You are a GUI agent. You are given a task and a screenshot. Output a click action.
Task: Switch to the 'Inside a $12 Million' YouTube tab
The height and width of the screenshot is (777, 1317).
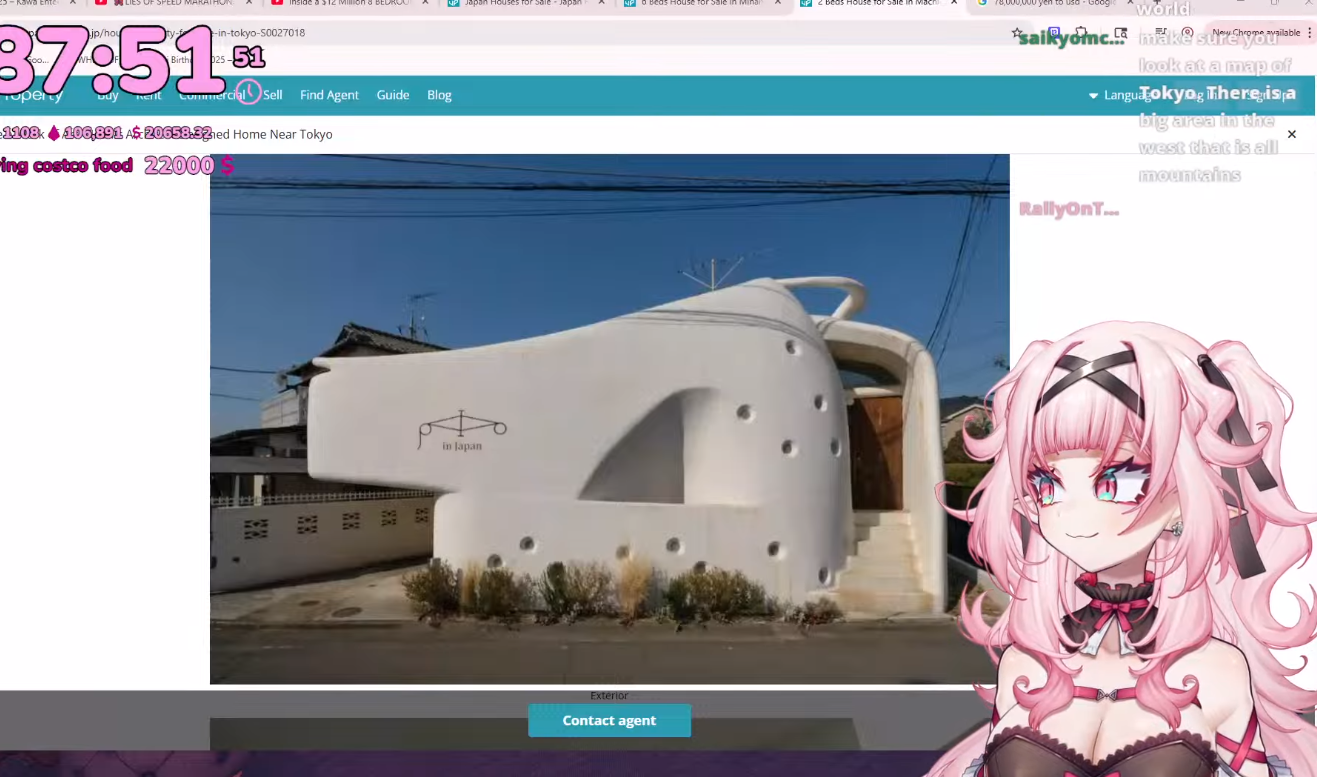coord(350,3)
